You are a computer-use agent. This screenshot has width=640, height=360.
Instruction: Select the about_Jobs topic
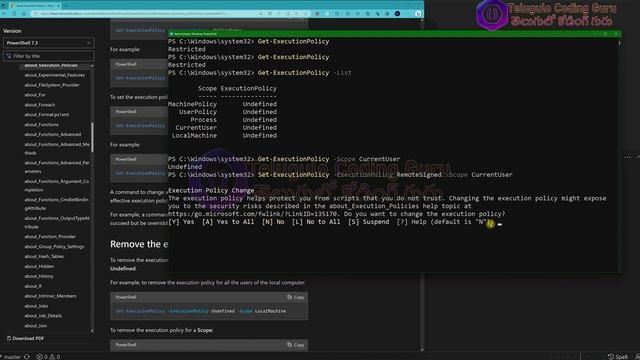[x=36, y=306]
